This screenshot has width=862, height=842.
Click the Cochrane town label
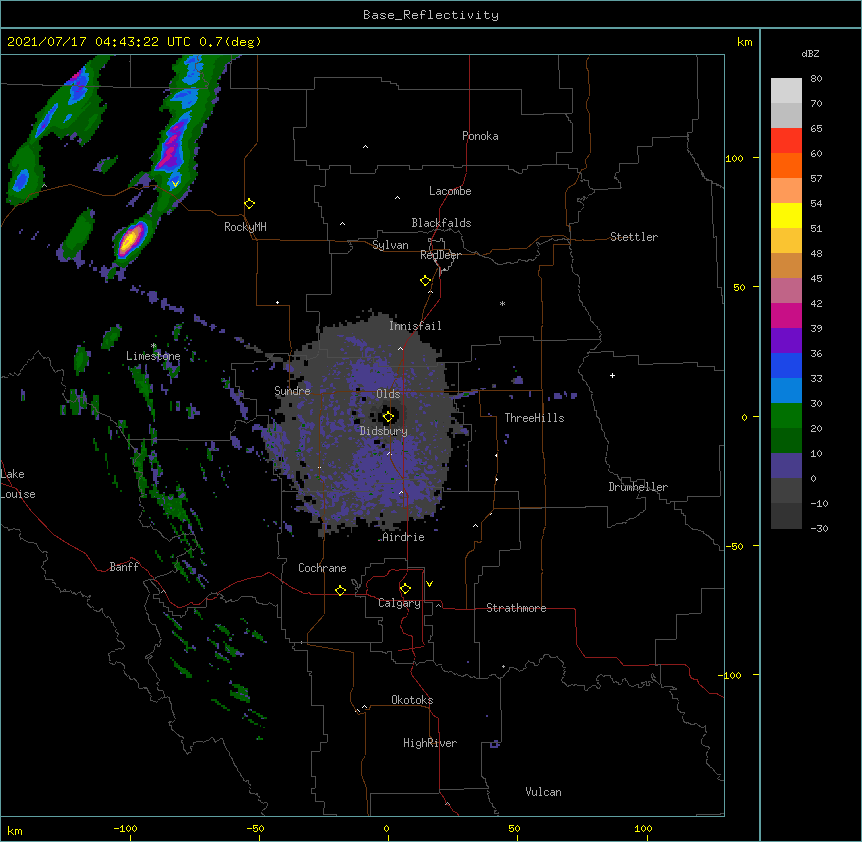point(322,568)
